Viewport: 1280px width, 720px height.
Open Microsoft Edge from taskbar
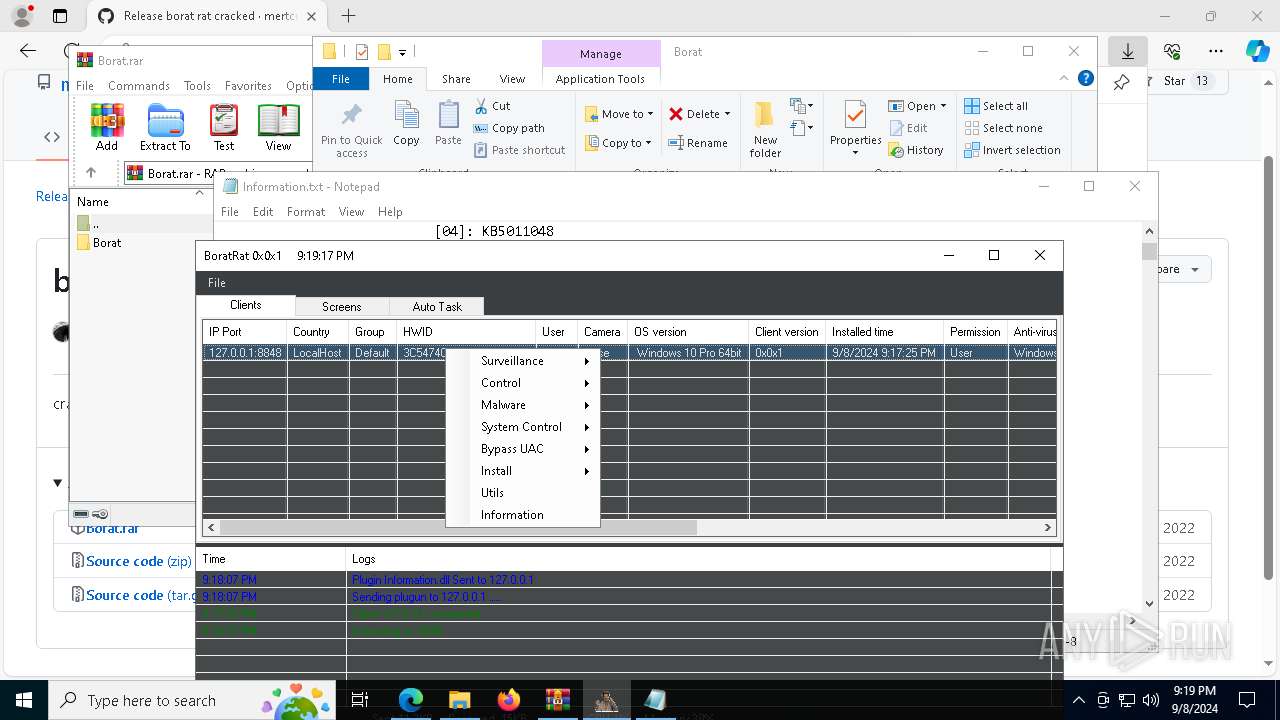411,700
